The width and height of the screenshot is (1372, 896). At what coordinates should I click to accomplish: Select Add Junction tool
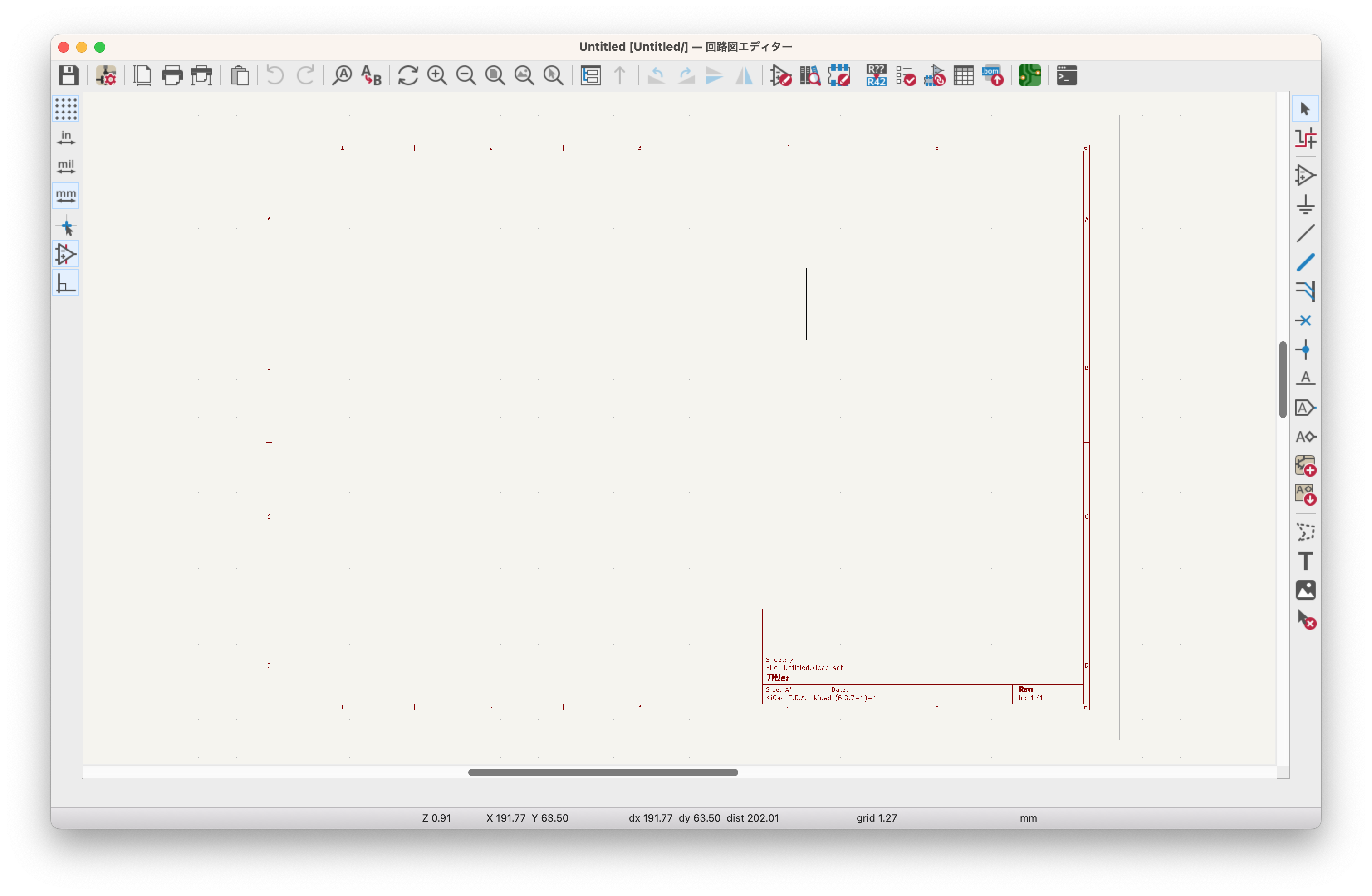pyautogui.click(x=1305, y=350)
